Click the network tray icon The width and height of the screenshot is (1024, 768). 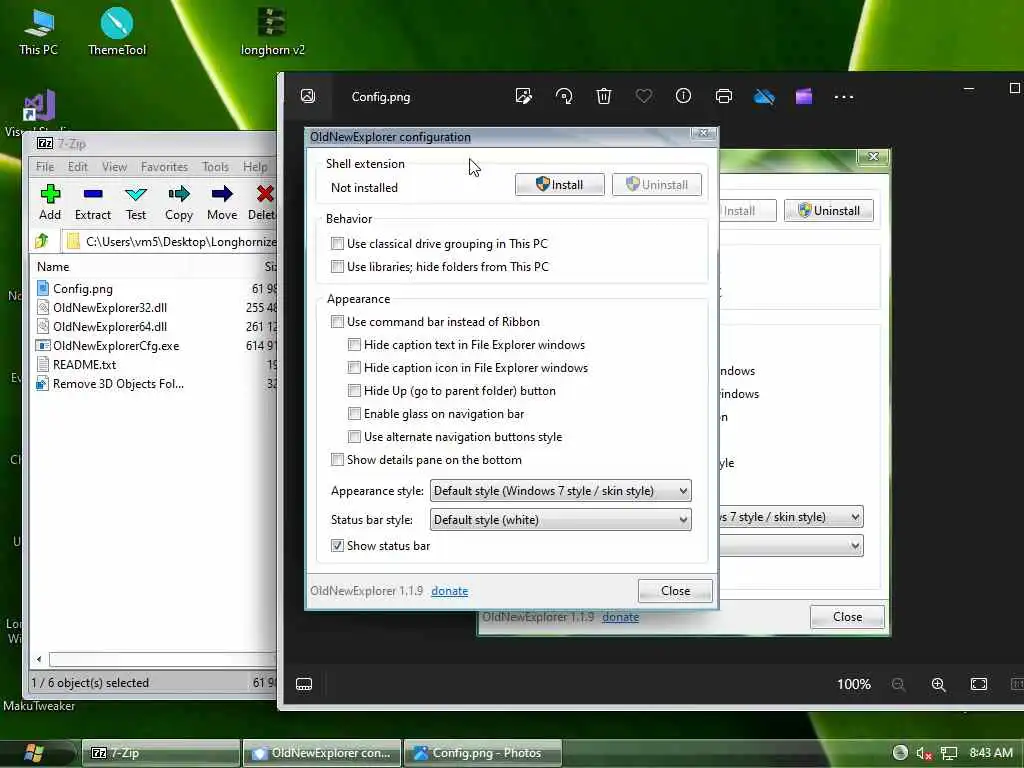949,753
